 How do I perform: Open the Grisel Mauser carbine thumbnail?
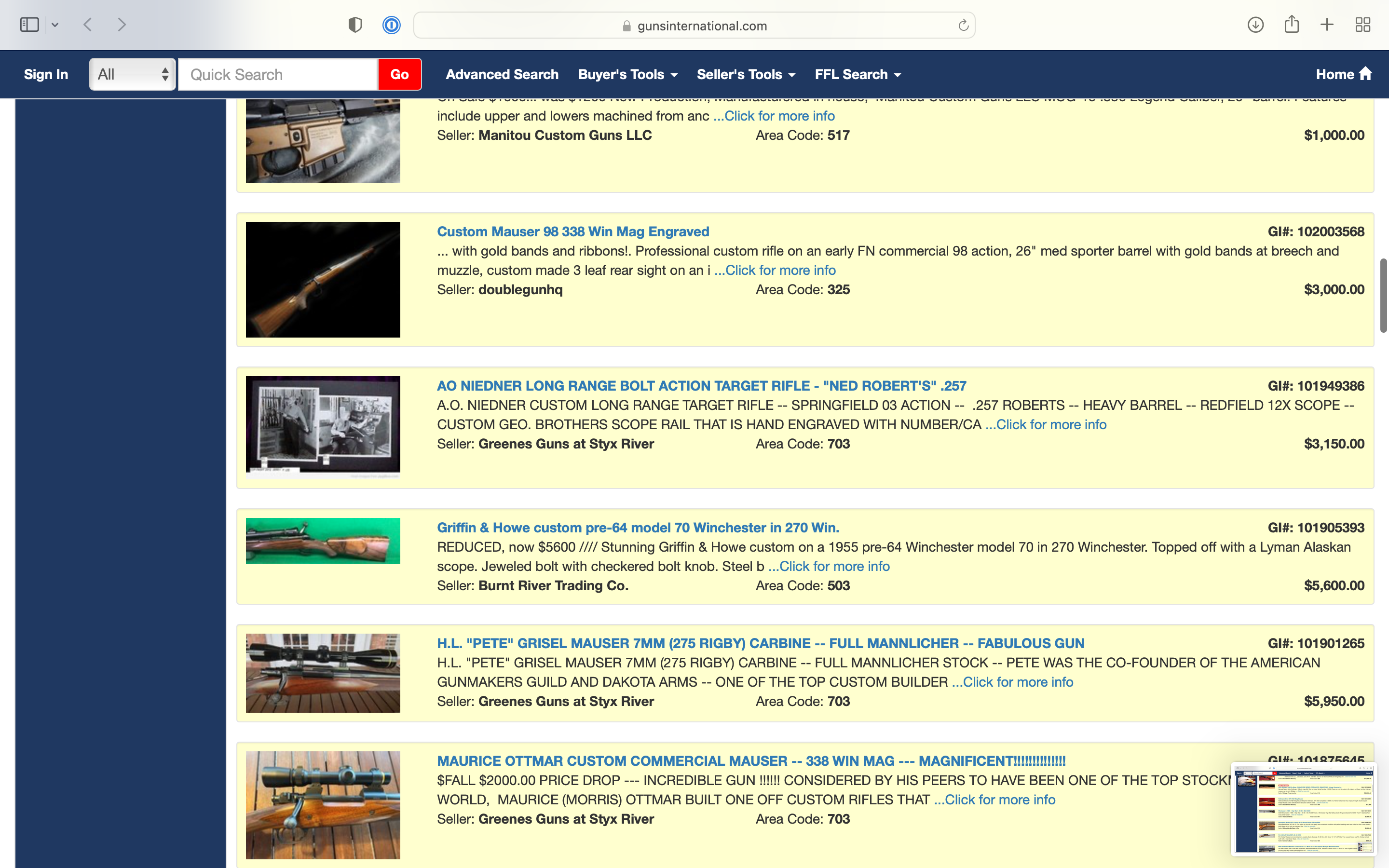point(323,673)
